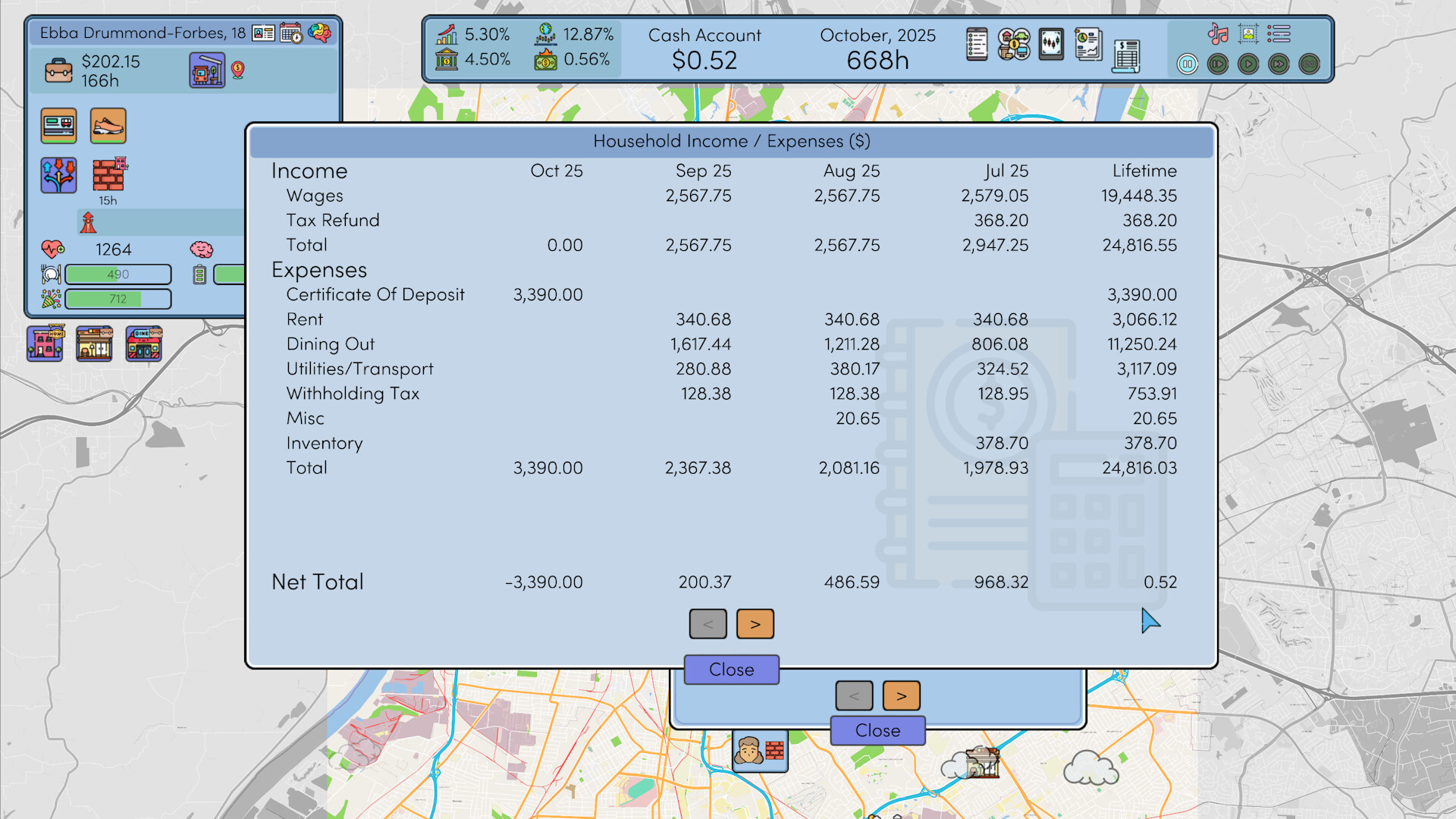Click the dollar spreadsheet ledger icon
Viewport: 1456px width, 819px height.
click(x=1126, y=56)
